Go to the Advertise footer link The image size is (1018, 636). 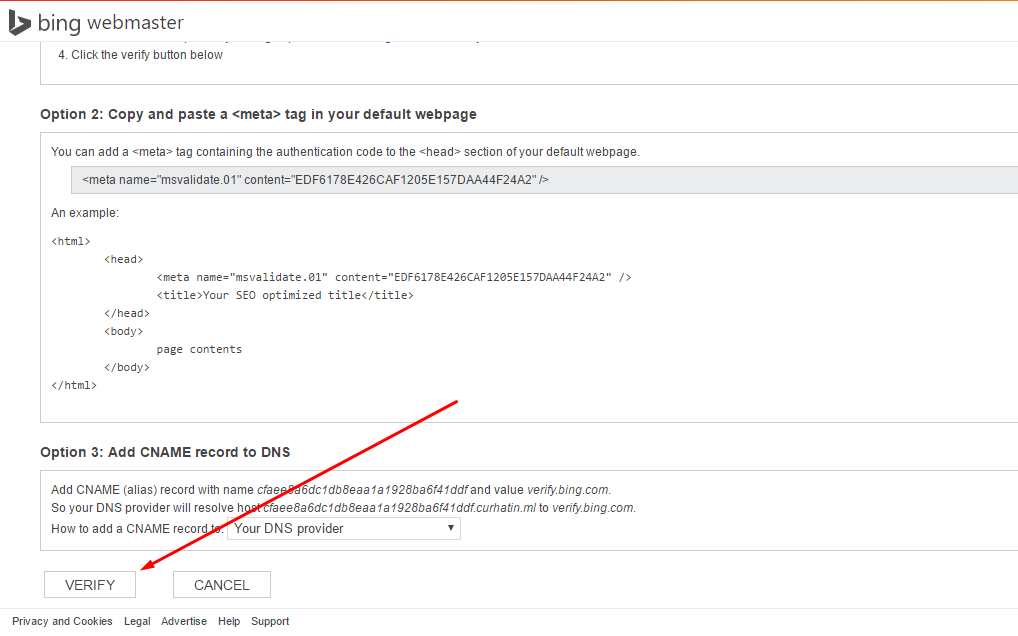[184, 621]
